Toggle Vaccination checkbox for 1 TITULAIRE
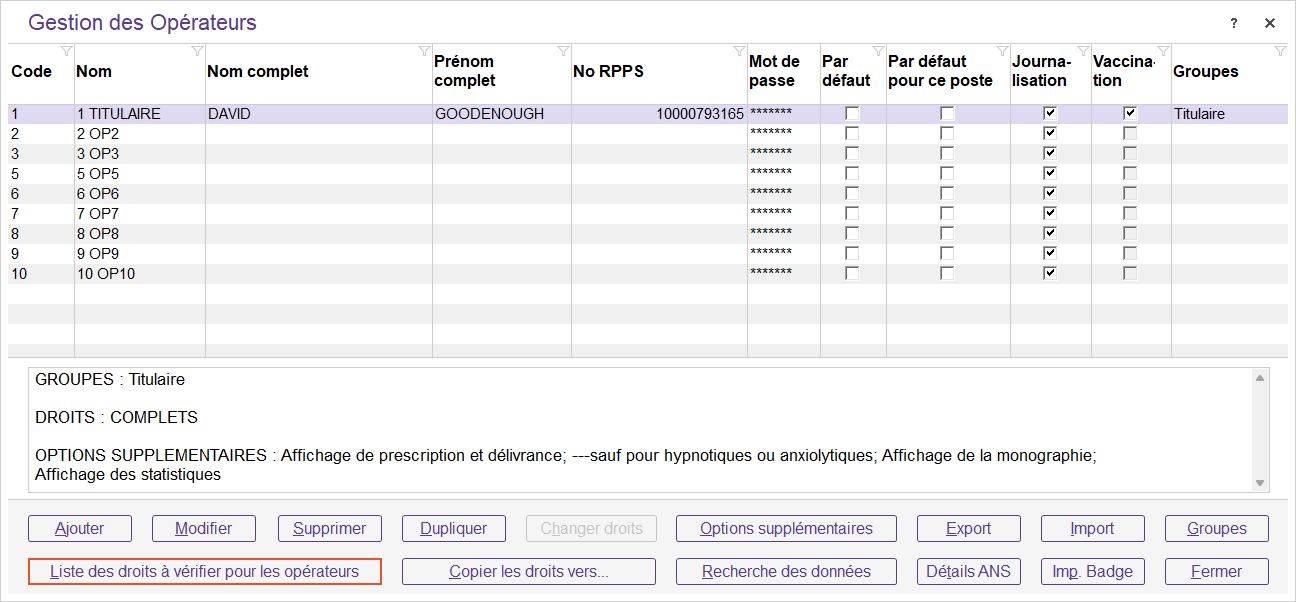This screenshot has height=602, width=1296. (1130, 114)
